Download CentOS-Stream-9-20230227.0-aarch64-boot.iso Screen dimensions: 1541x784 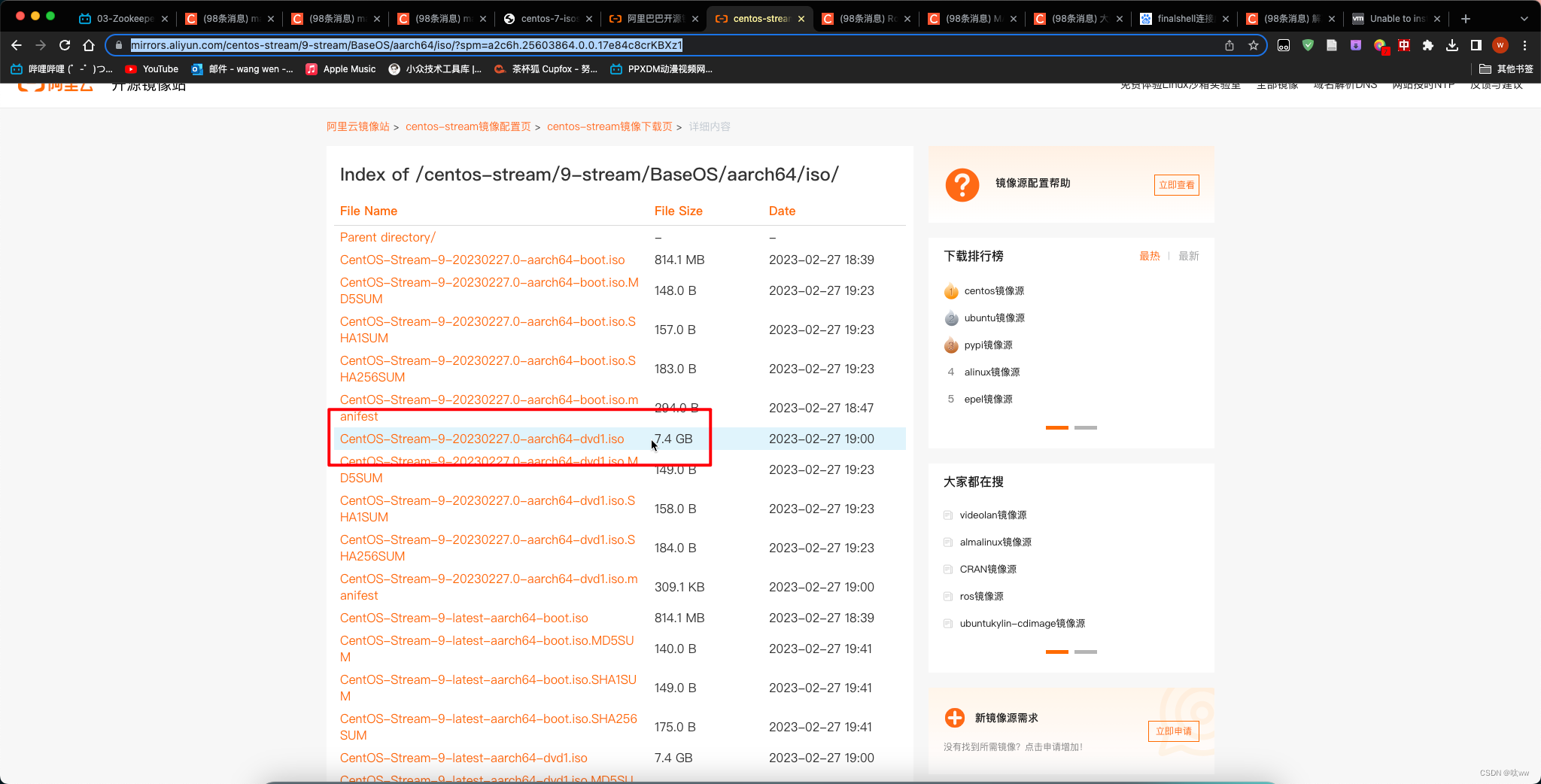(x=482, y=260)
